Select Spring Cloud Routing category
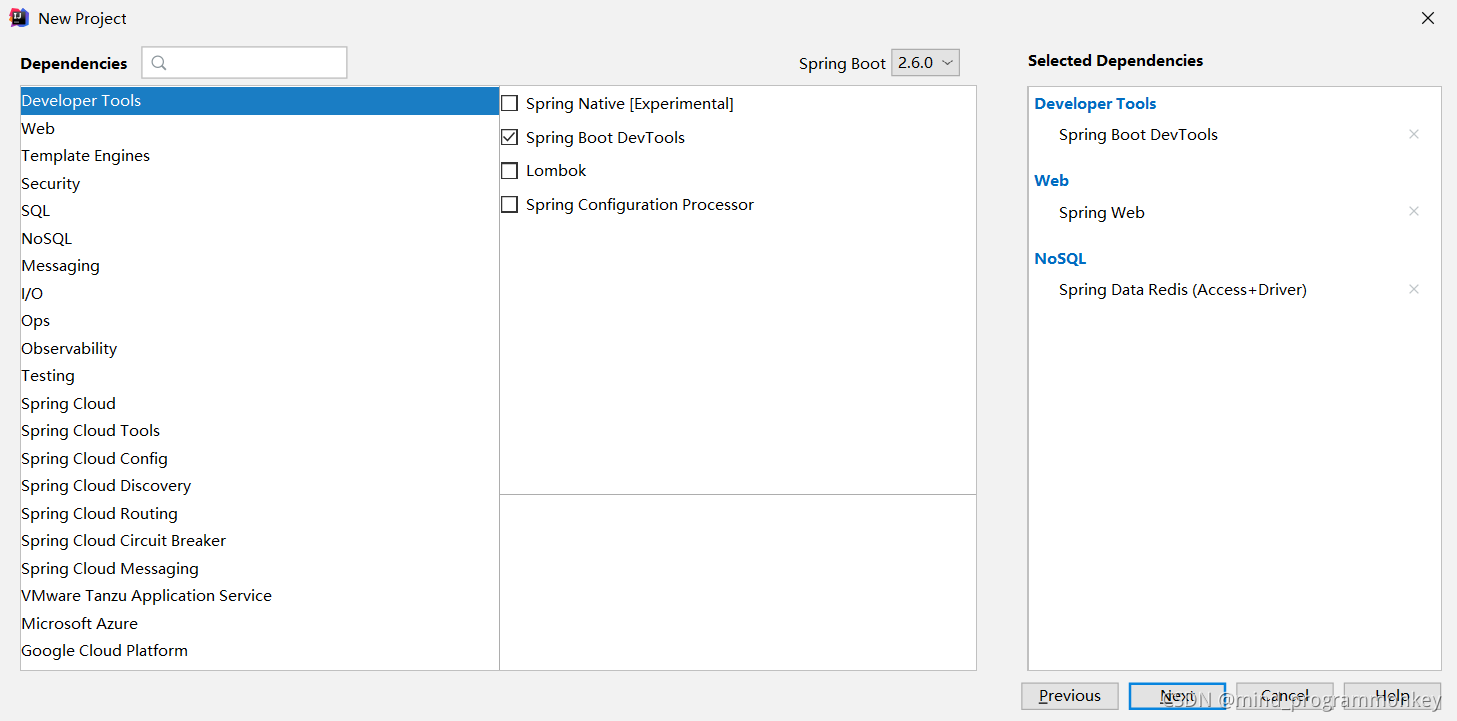 pos(260,513)
